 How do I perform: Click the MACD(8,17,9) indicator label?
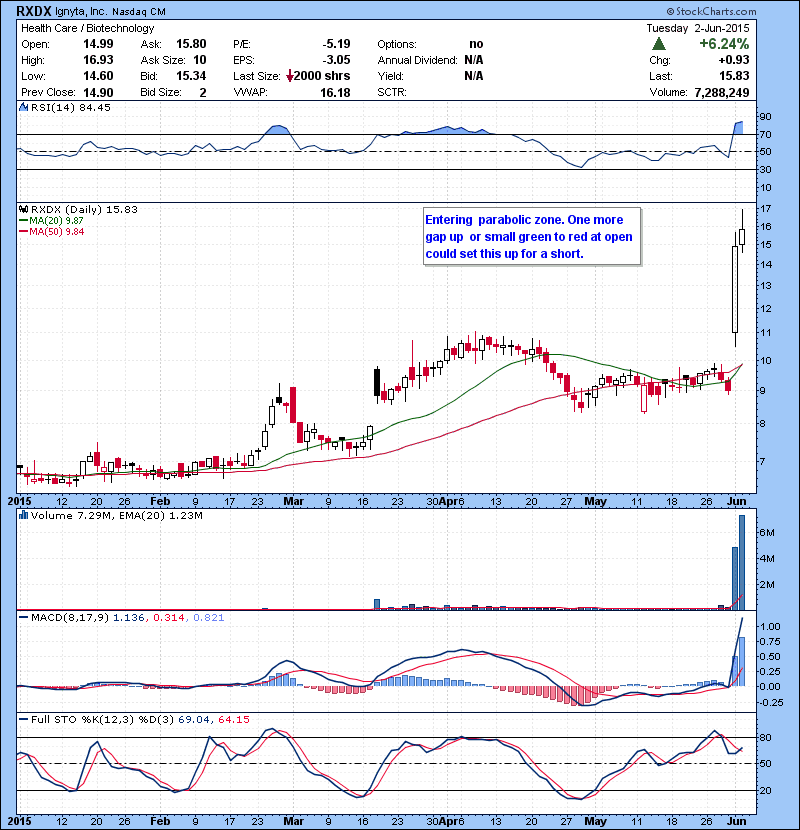pyautogui.click(x=70, y=617)
